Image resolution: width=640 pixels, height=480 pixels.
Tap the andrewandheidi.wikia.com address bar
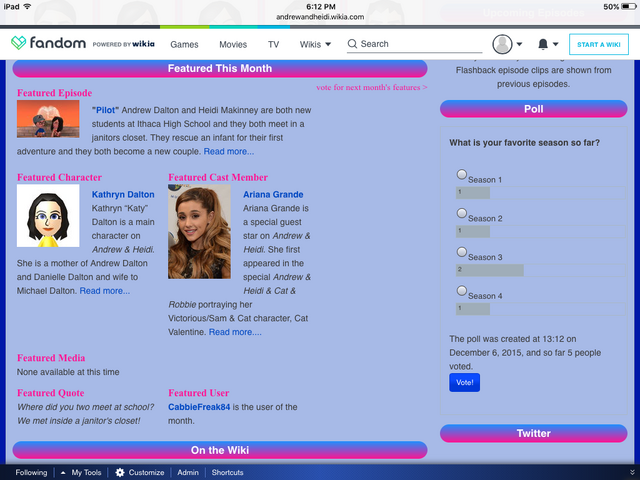(320, 17)
